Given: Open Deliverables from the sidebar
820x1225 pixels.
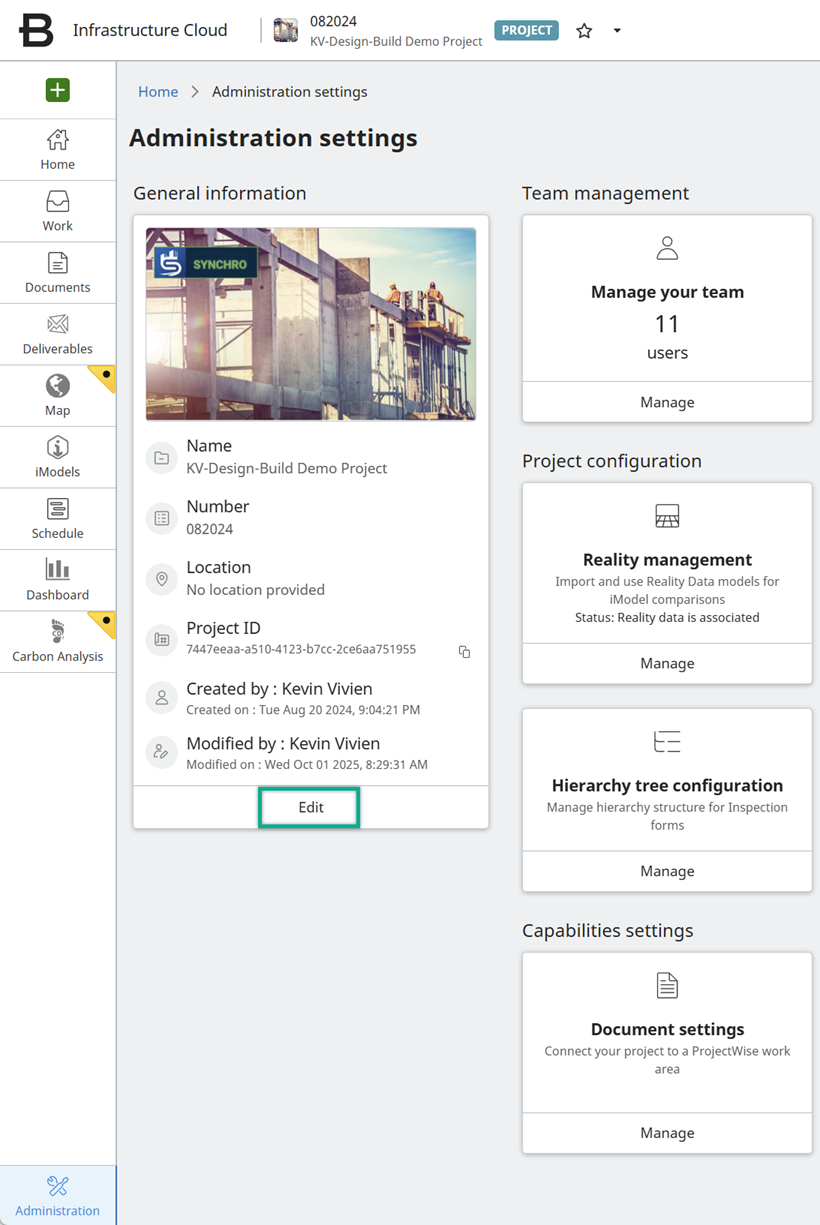Looking at the screenshot, I should pos(58,334).
